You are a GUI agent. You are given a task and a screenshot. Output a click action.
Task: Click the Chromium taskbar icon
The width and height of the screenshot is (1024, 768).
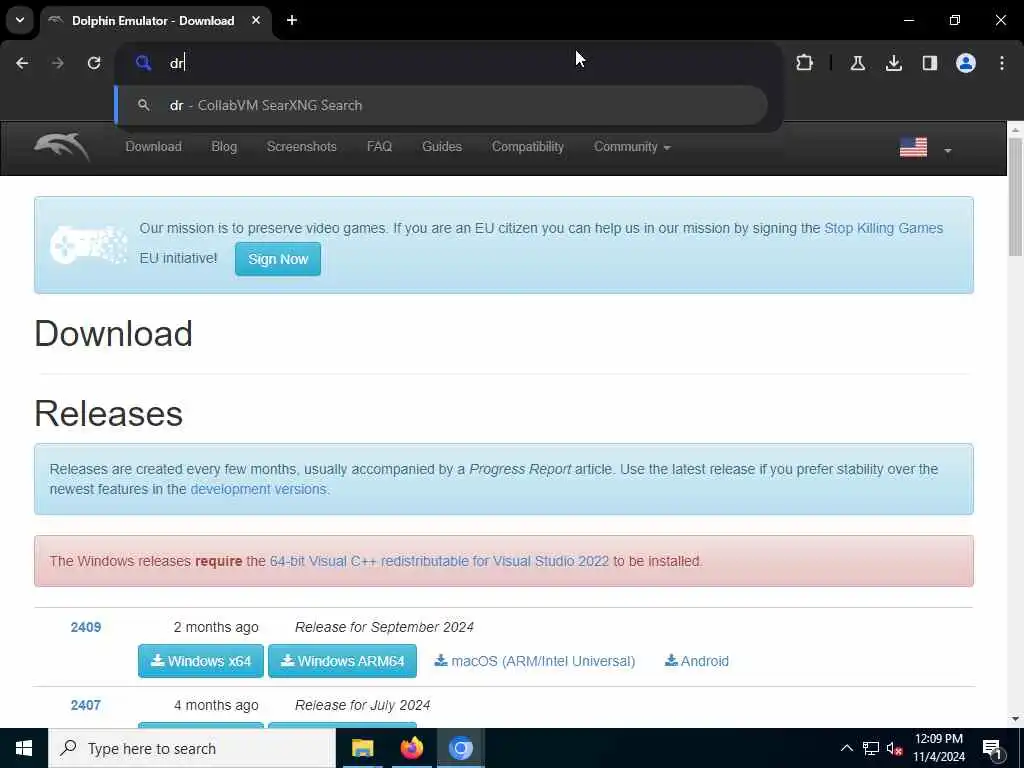[460, 748]
